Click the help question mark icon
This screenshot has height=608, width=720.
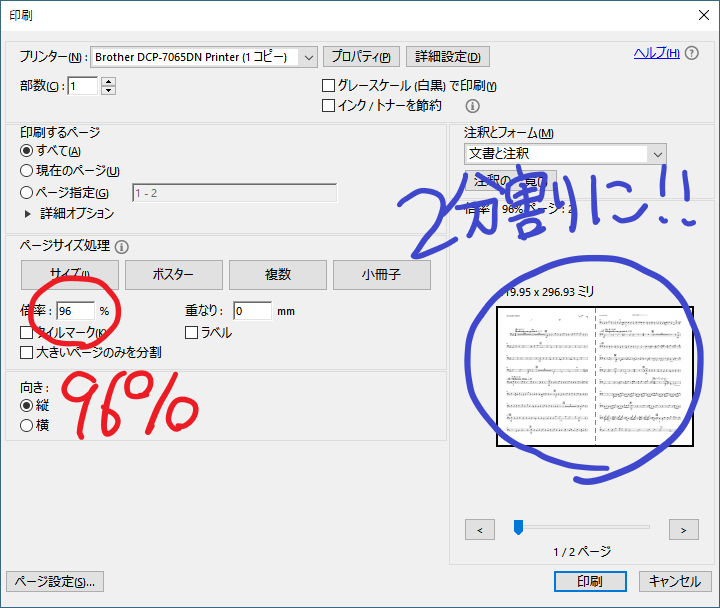692,53
